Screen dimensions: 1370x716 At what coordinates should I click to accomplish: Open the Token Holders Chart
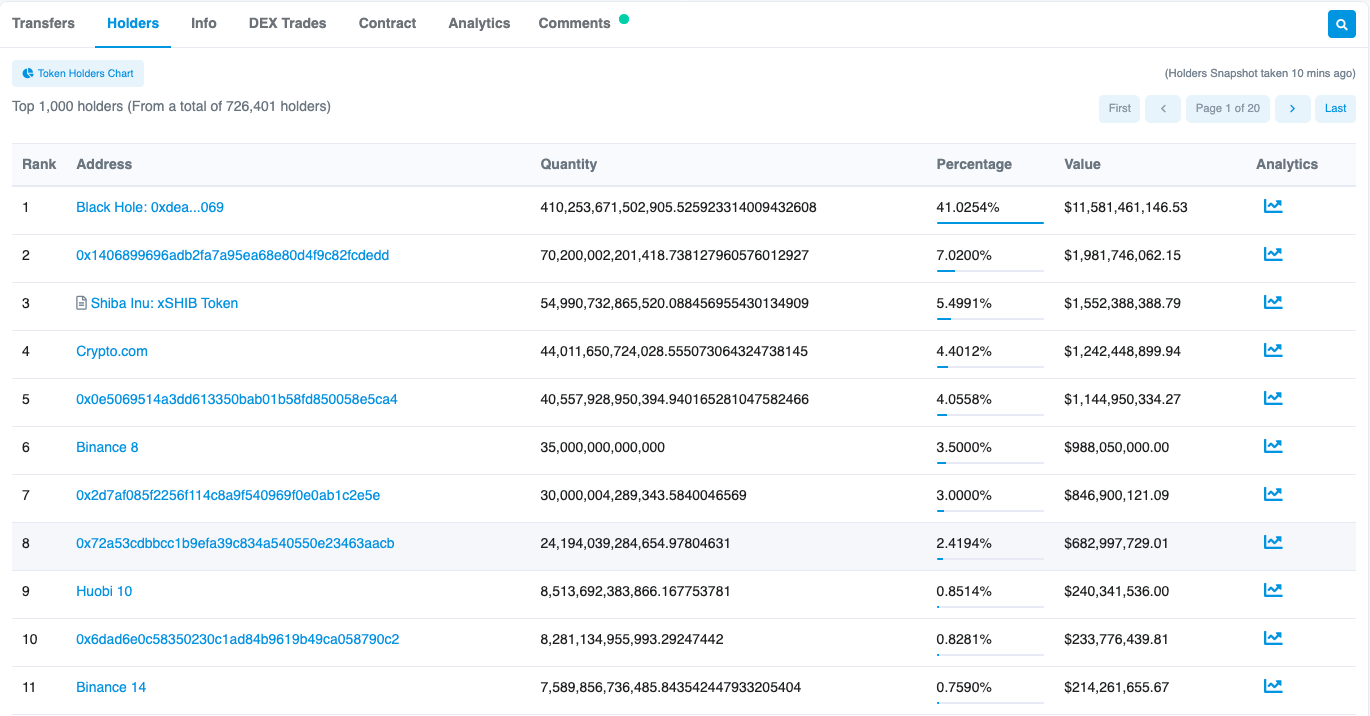pyautogui.click(x=78, y=74)
